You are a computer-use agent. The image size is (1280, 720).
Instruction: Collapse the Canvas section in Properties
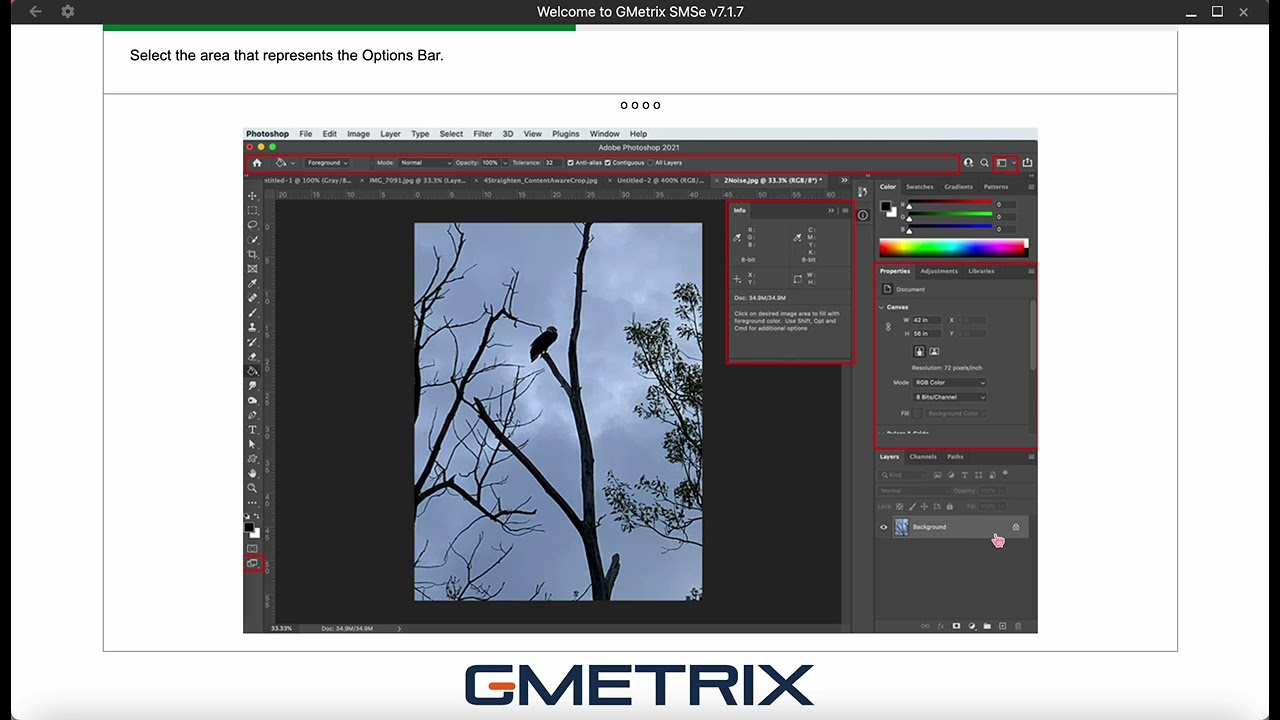pyautogui.click(x=881, y=307)
